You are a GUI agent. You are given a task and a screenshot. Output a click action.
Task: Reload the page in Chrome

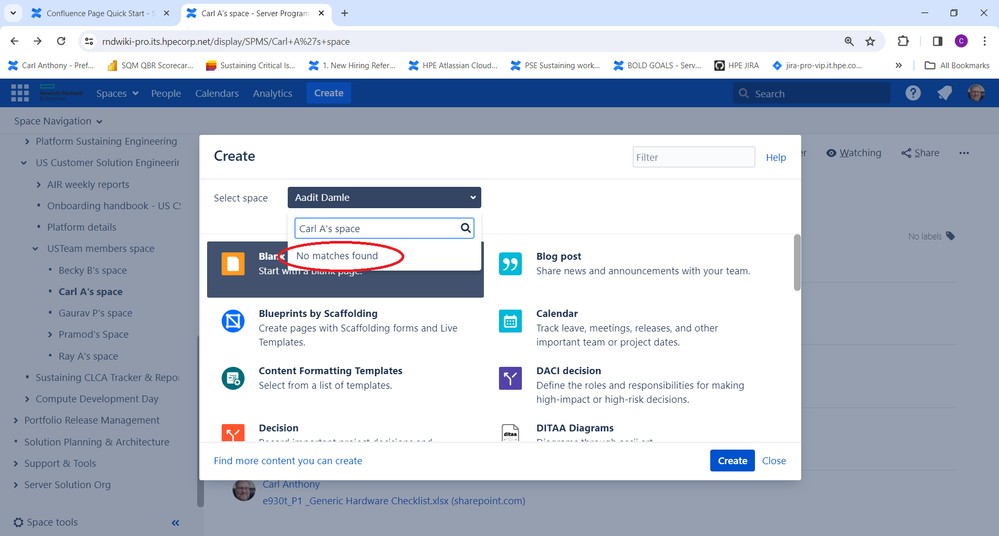(61, 41)
